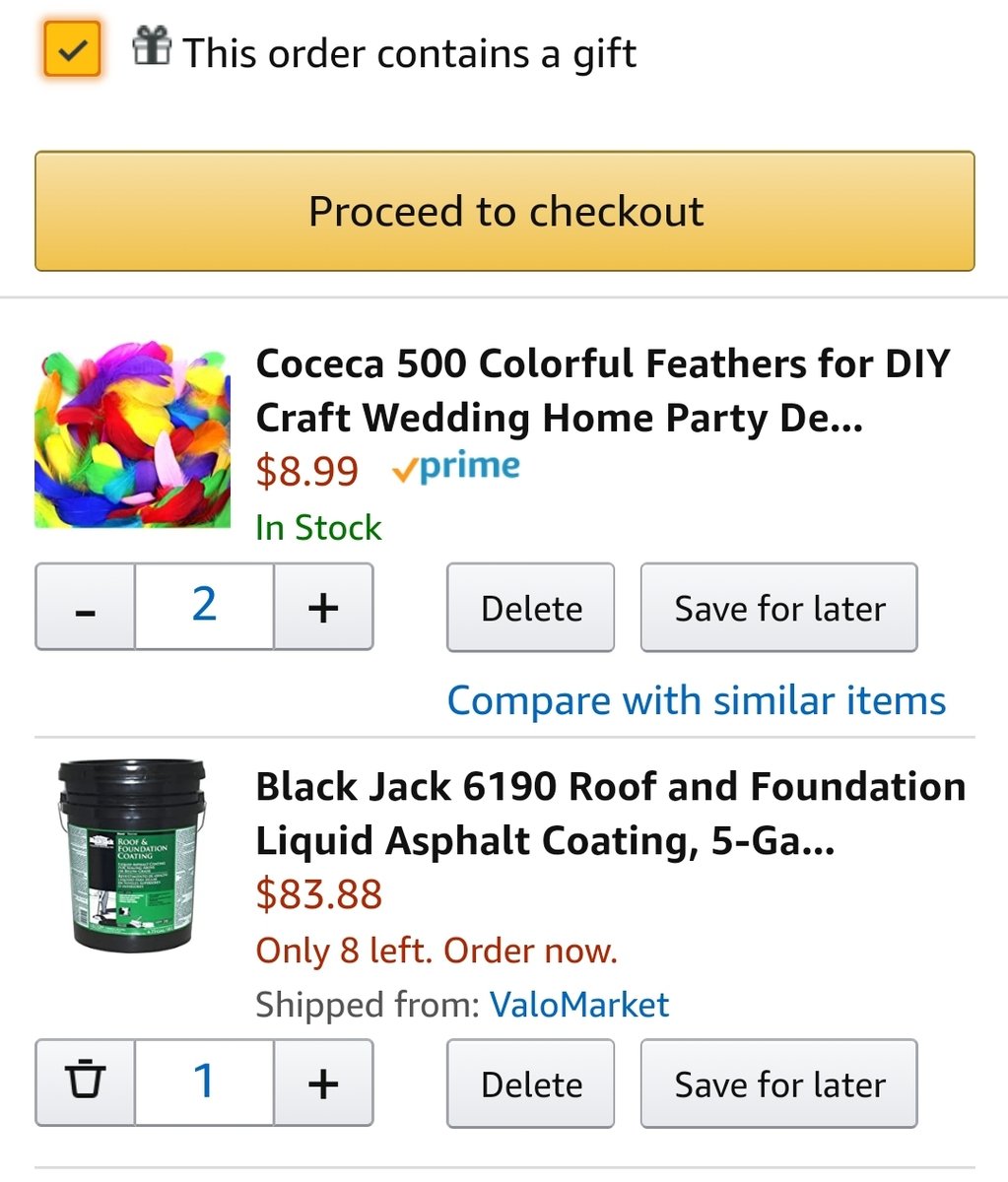Click the trash can icon for Black Jack coating

coord(86,1083)
